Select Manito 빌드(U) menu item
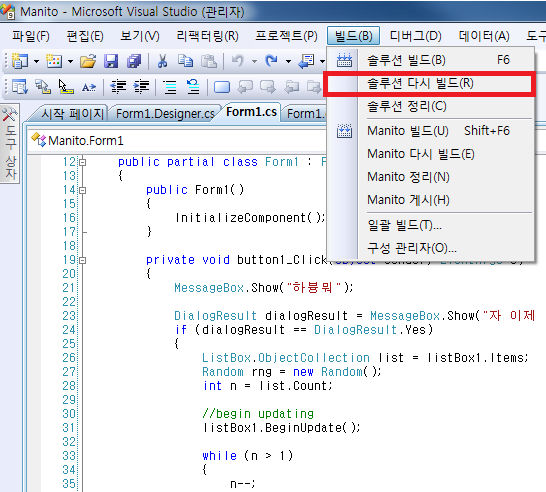The width and height of the screenshot is (546, 492). pos(430,131)
